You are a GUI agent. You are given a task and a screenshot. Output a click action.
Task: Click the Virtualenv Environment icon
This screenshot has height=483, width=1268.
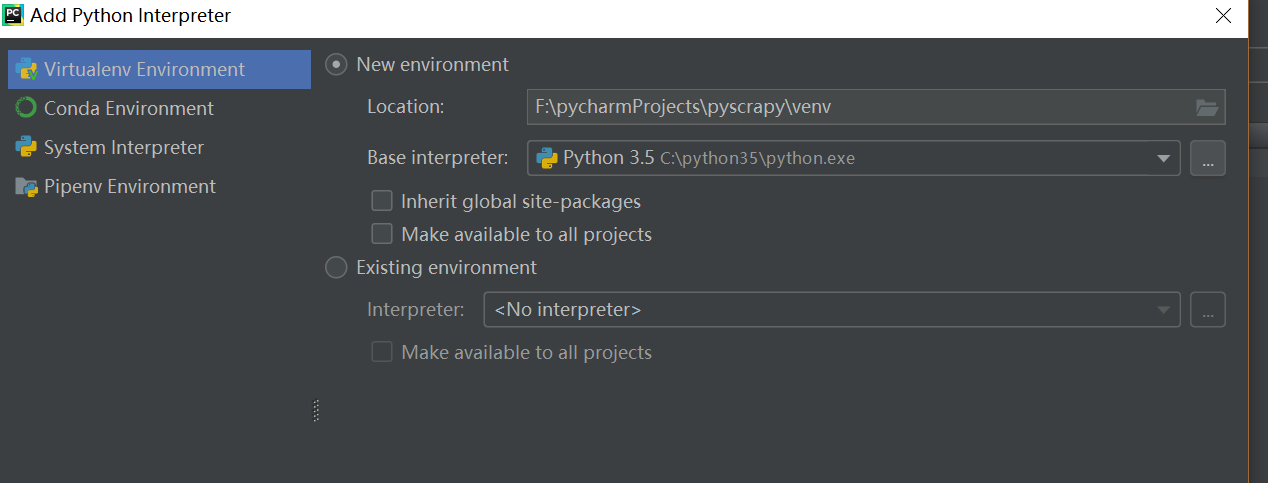click(x=26, y=70)
